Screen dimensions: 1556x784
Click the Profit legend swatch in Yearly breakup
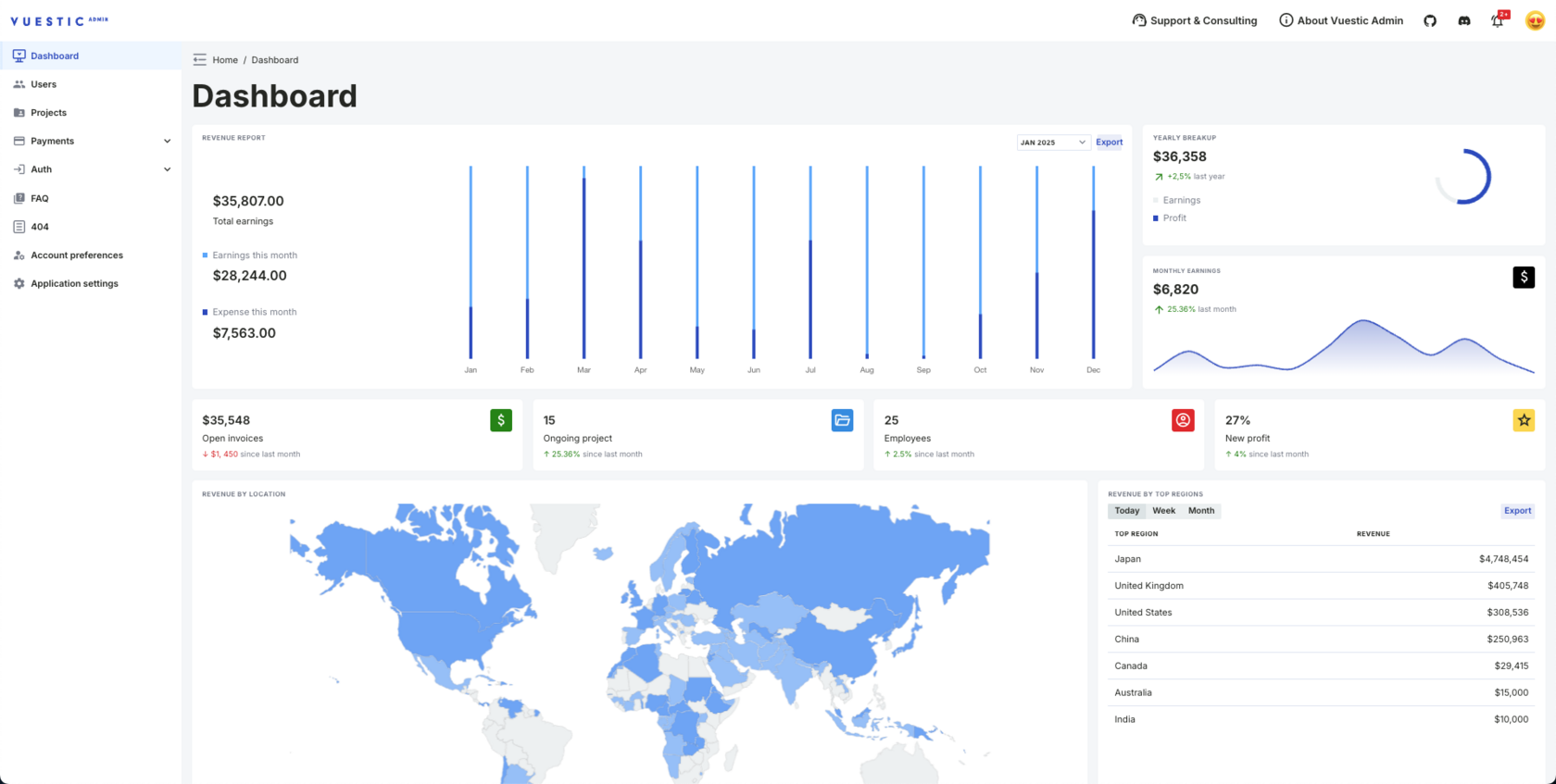[1156, 218]
